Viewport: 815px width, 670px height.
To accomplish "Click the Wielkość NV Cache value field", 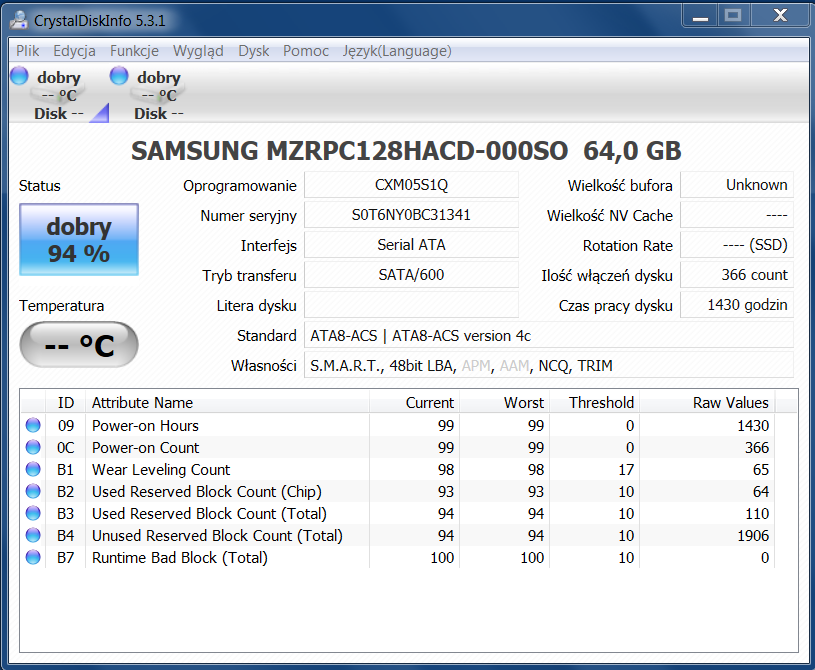I will 737,215.
